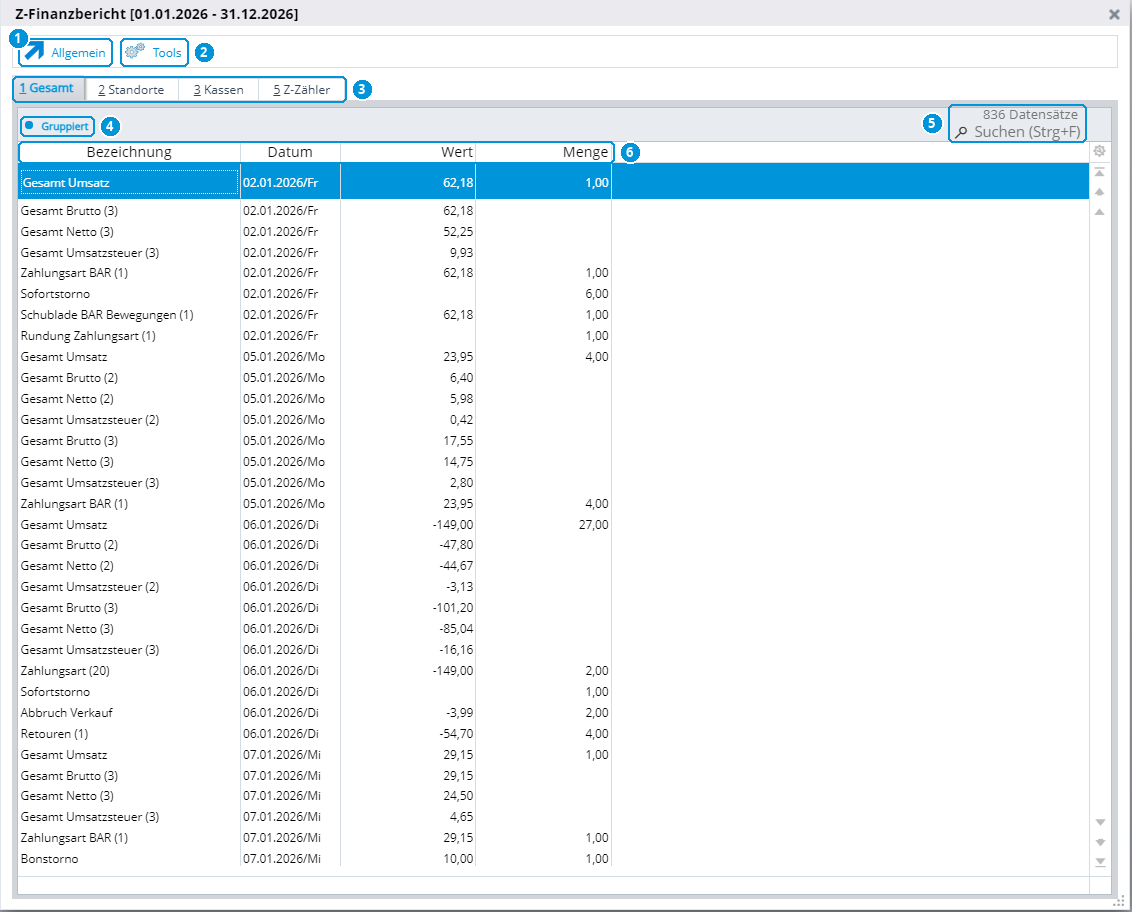Open grid settings gear icon beside column headers
Screen dimensions: 1132x912
pyautogui.click(x=1100, y=151)
